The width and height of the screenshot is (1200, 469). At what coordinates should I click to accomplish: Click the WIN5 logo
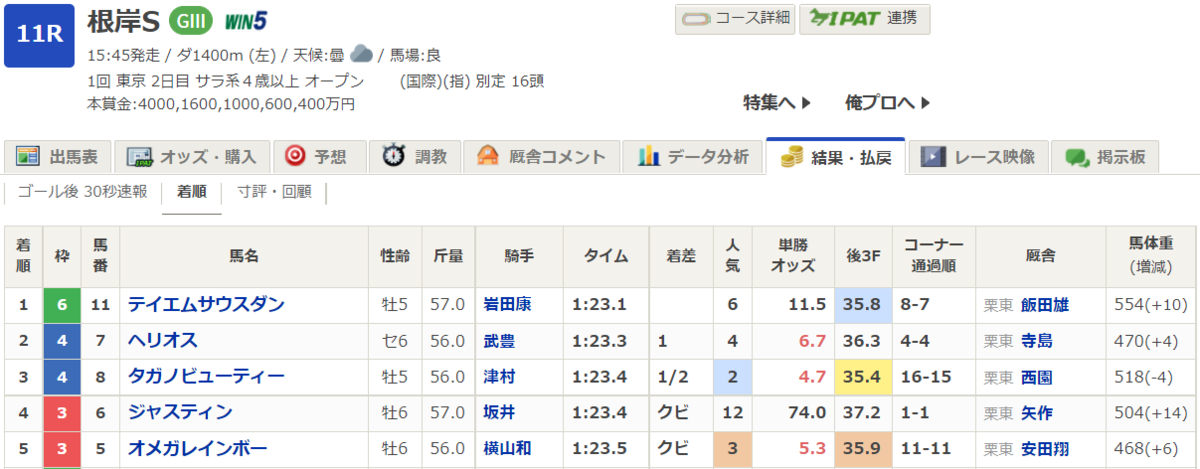click(244, 20)
